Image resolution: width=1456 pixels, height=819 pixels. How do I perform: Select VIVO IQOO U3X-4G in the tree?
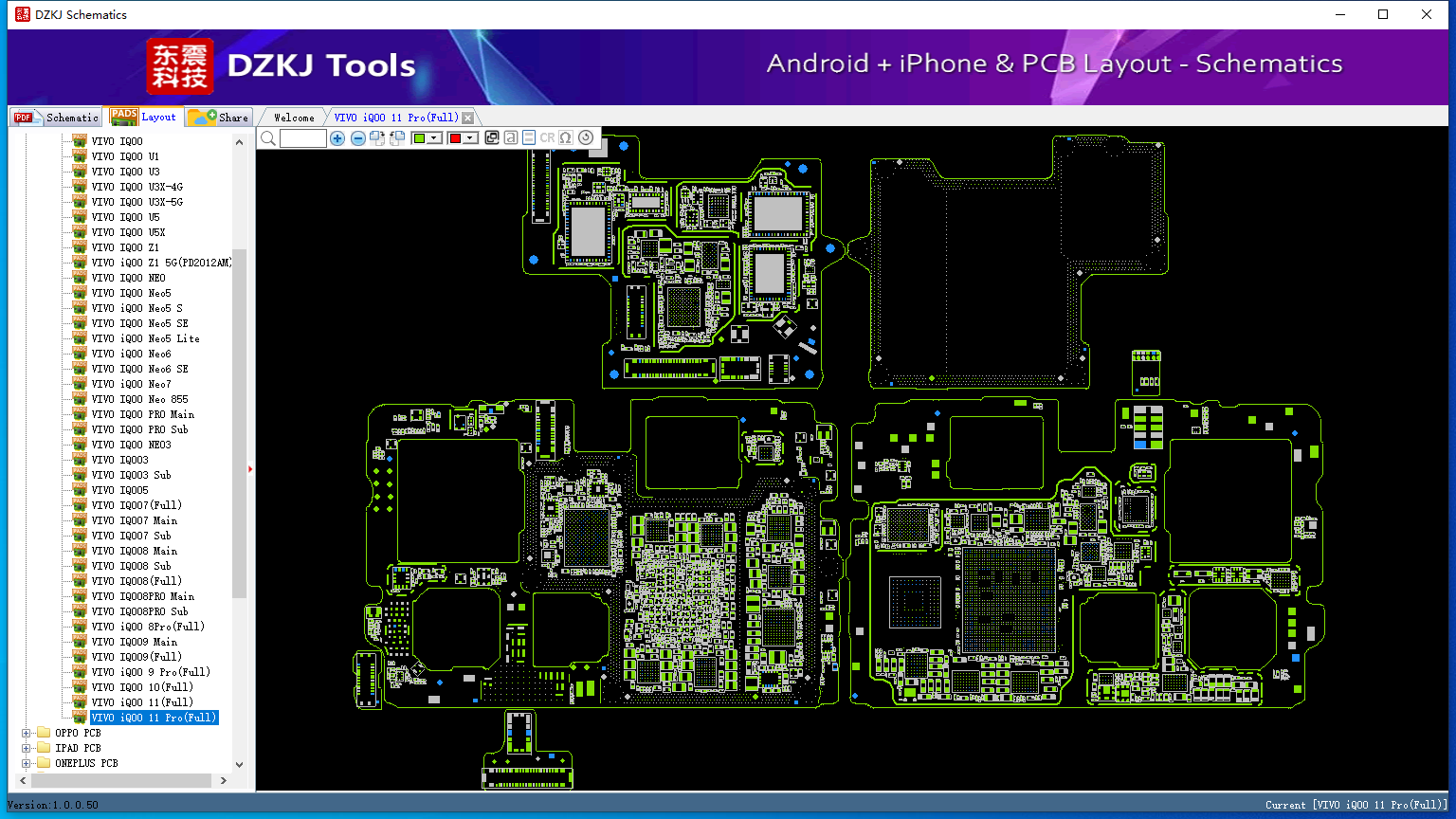136,187
